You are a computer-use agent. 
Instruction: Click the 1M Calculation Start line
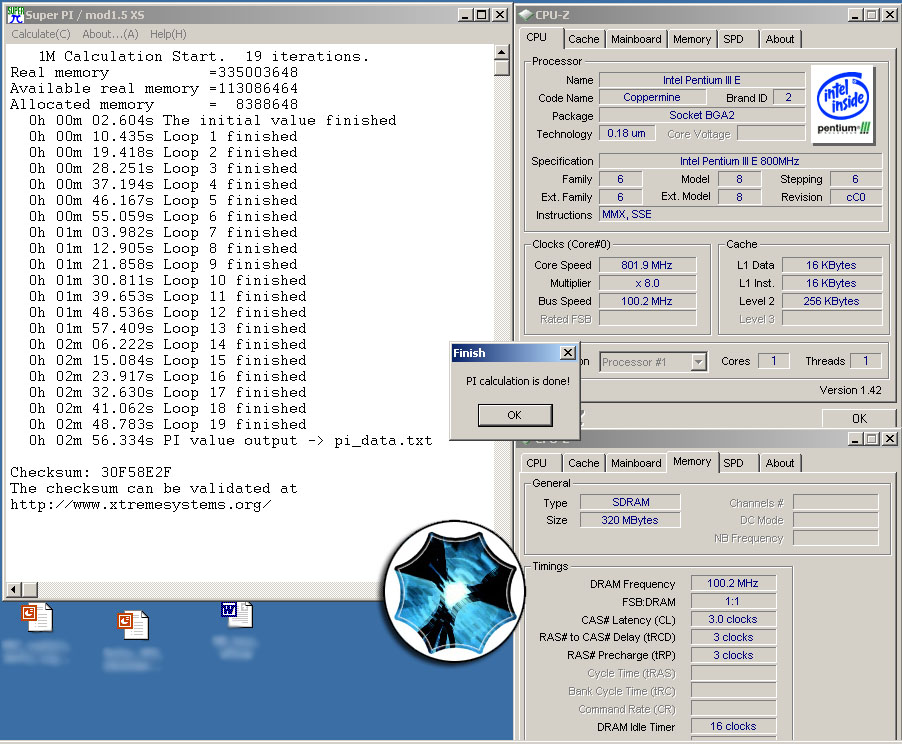[x=204, y=56]
